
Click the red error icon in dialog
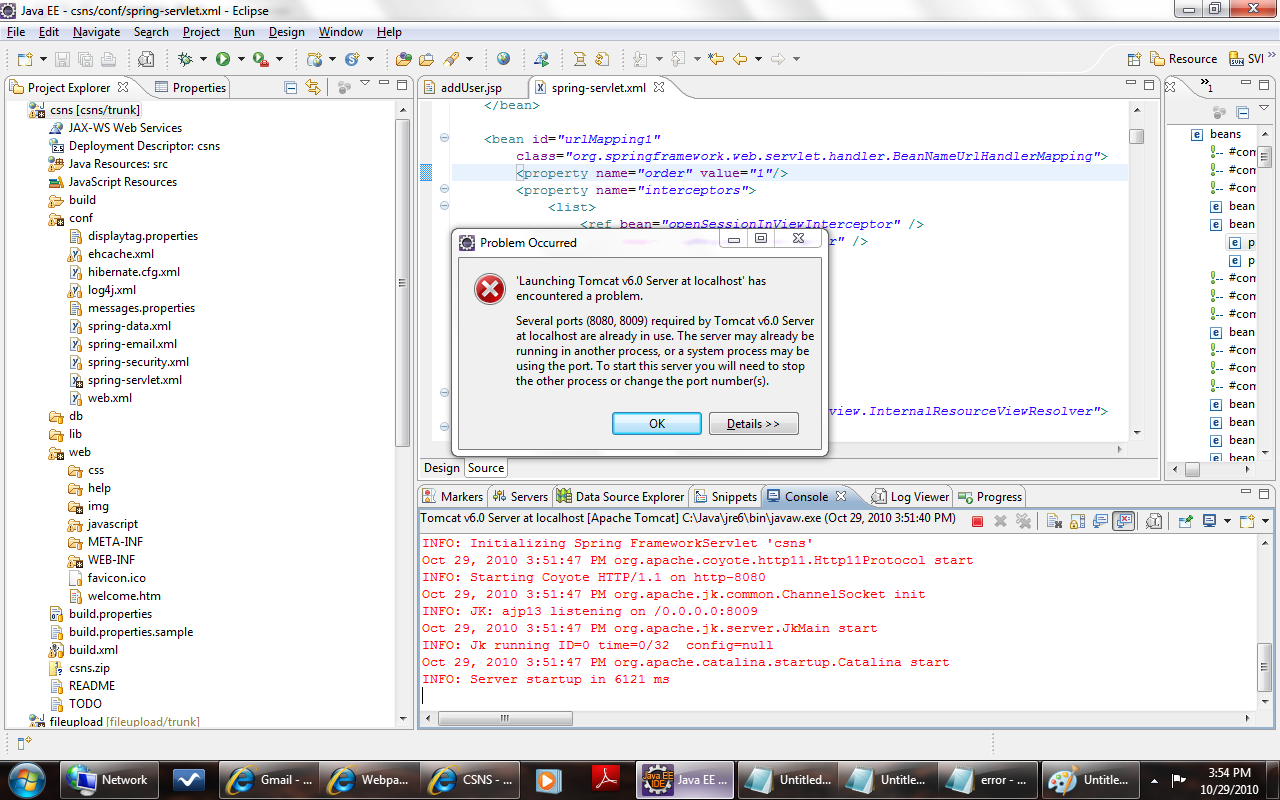(x=489, y=289)
